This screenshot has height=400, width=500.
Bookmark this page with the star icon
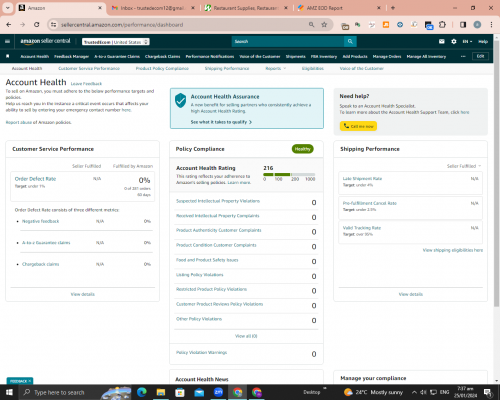coord(324,25)
